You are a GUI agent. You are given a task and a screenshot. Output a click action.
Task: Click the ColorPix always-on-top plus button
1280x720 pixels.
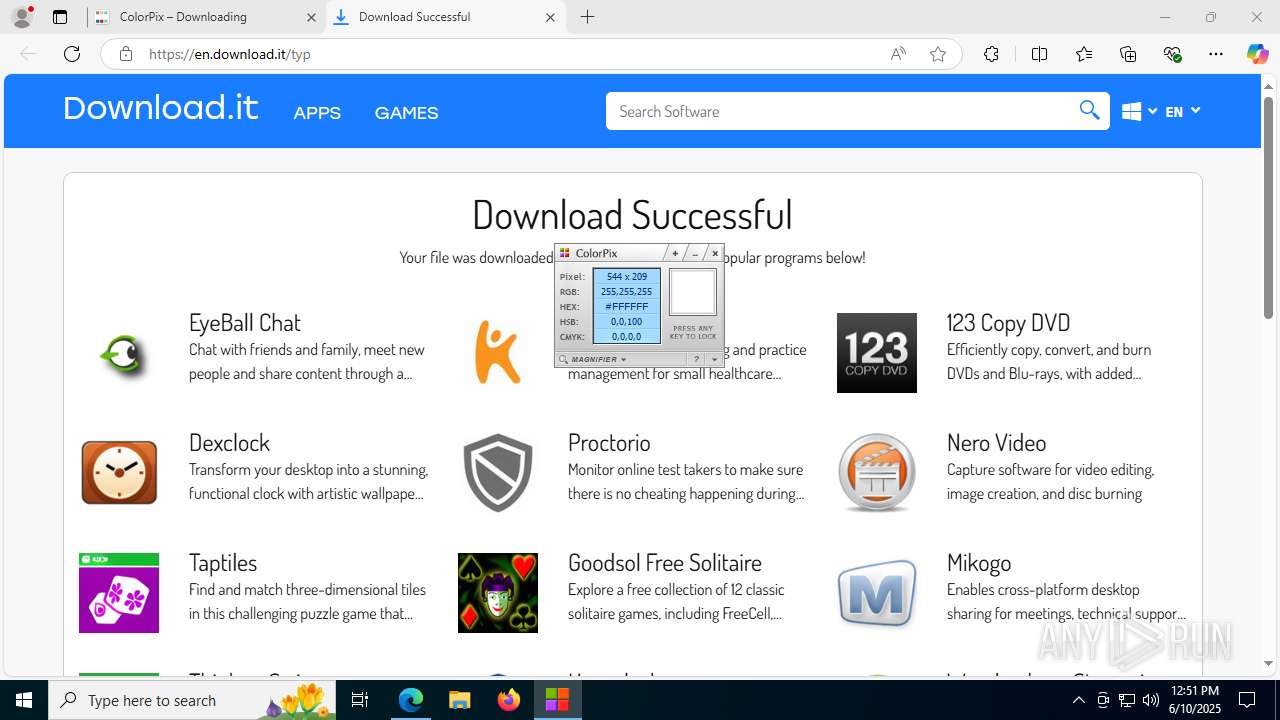tap(675, 254)
